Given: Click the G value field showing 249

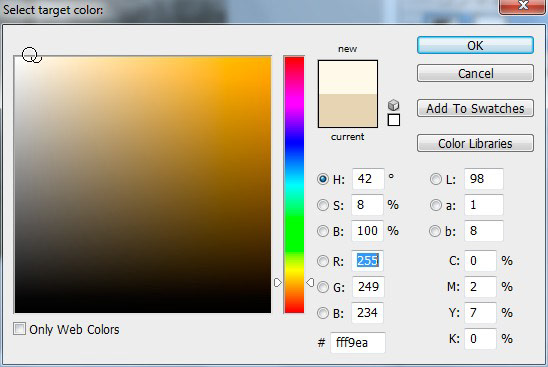Looking at the screenshot, I should point(368,287).
